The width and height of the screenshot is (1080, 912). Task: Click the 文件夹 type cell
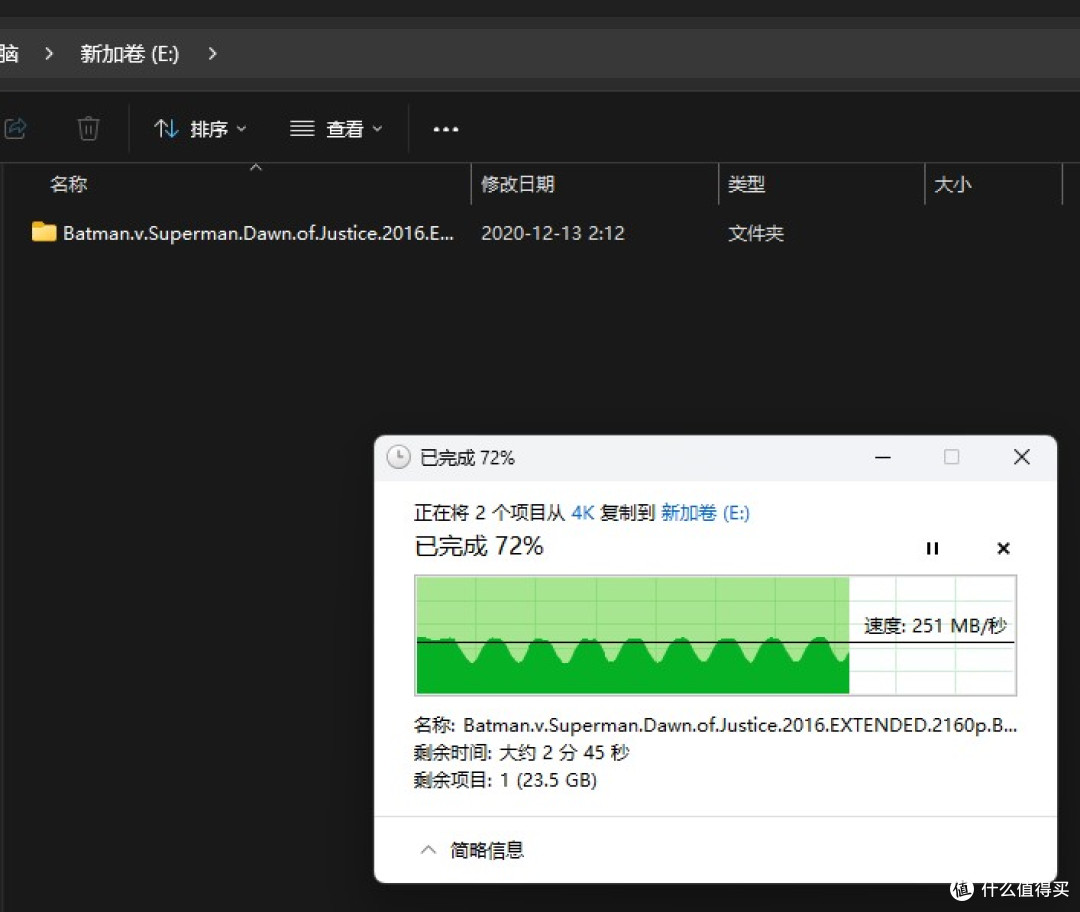point(756,234)
